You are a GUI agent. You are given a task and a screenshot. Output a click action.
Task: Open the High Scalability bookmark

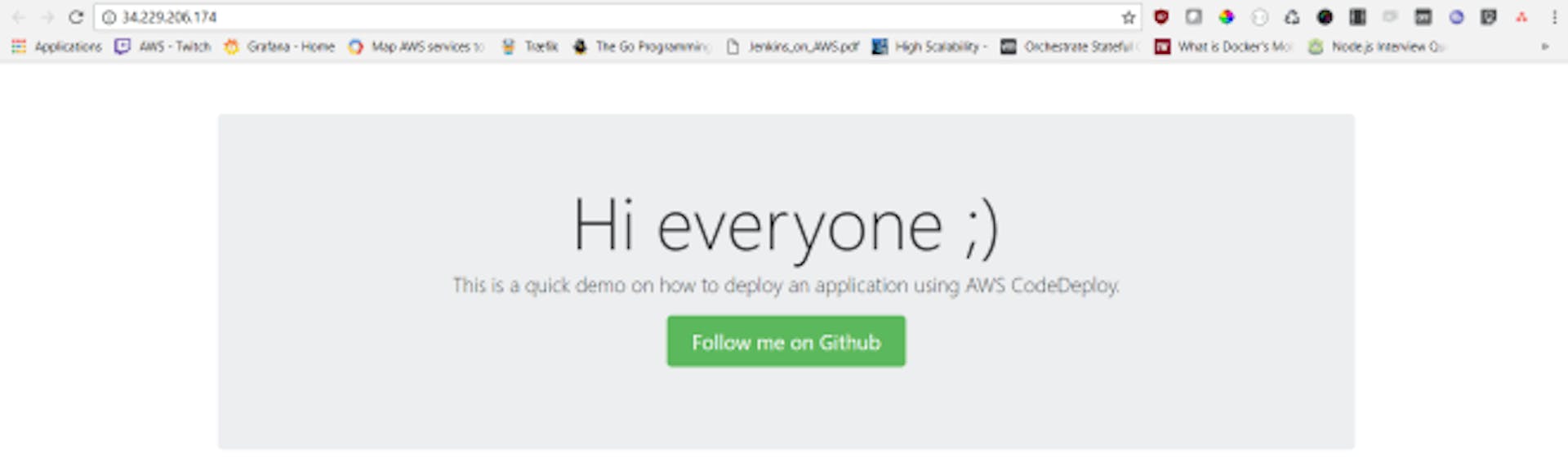[x=929, y=47]
